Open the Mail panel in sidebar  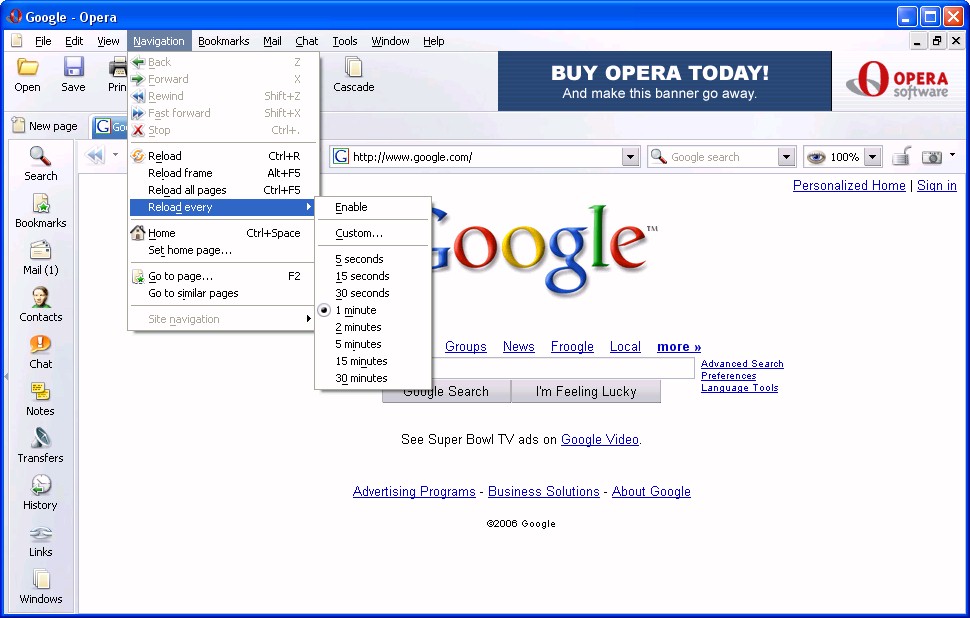coord(40,257)
